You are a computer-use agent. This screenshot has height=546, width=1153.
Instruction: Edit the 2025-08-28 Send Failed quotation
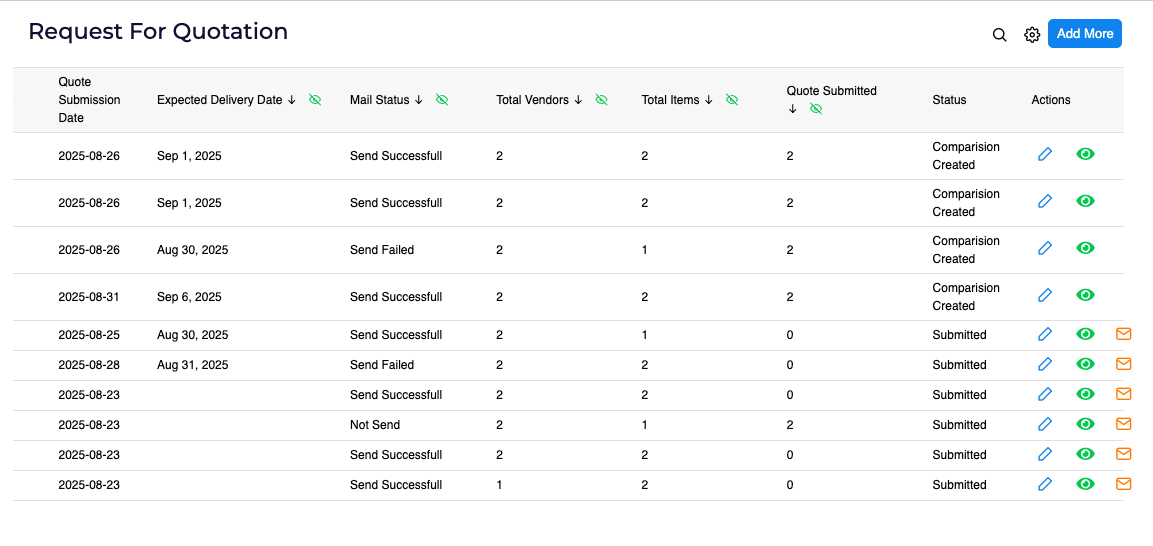pyautogui.click(x=1045, y=364)
